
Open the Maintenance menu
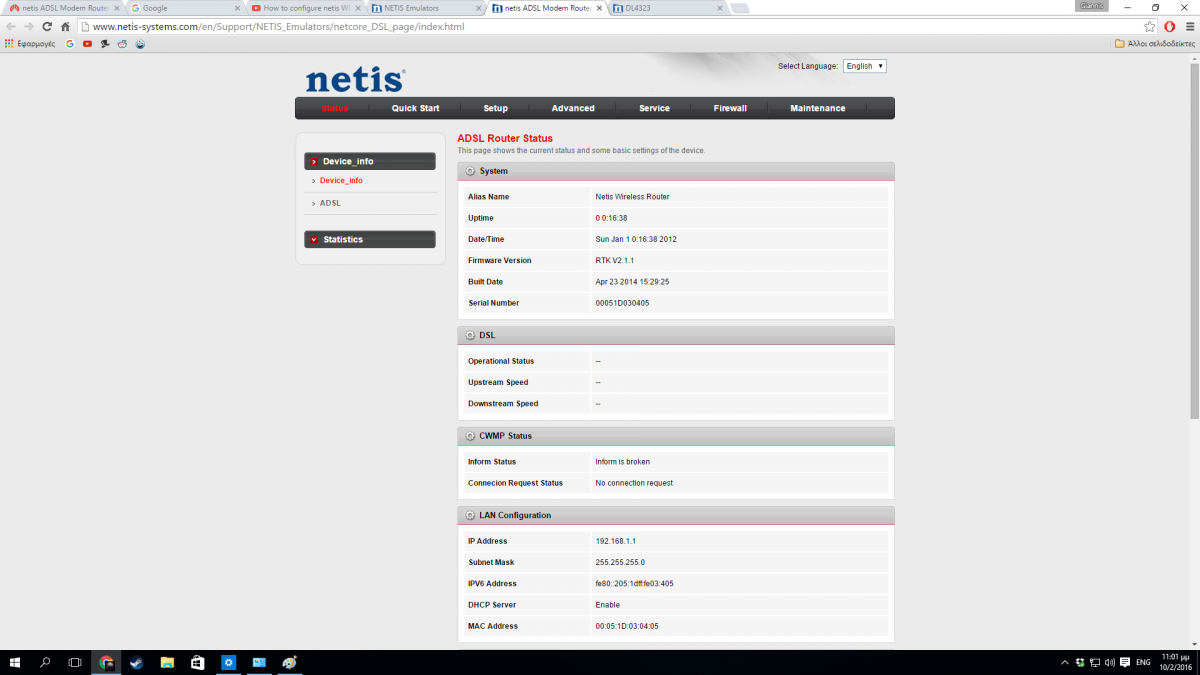818,108
